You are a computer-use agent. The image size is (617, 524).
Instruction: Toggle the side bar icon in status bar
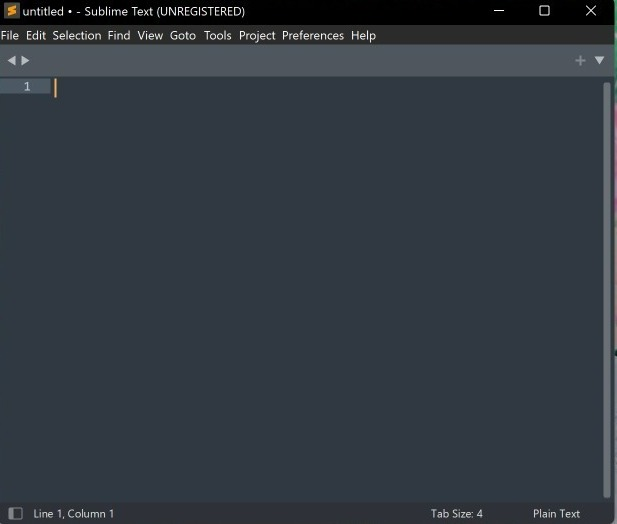tap(15, 513)
